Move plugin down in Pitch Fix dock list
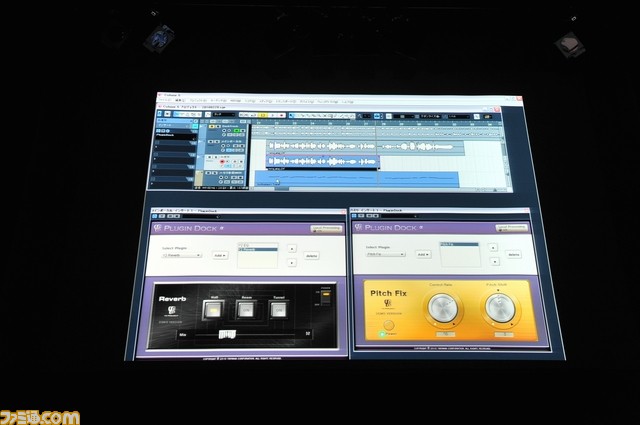 (495, 261)
